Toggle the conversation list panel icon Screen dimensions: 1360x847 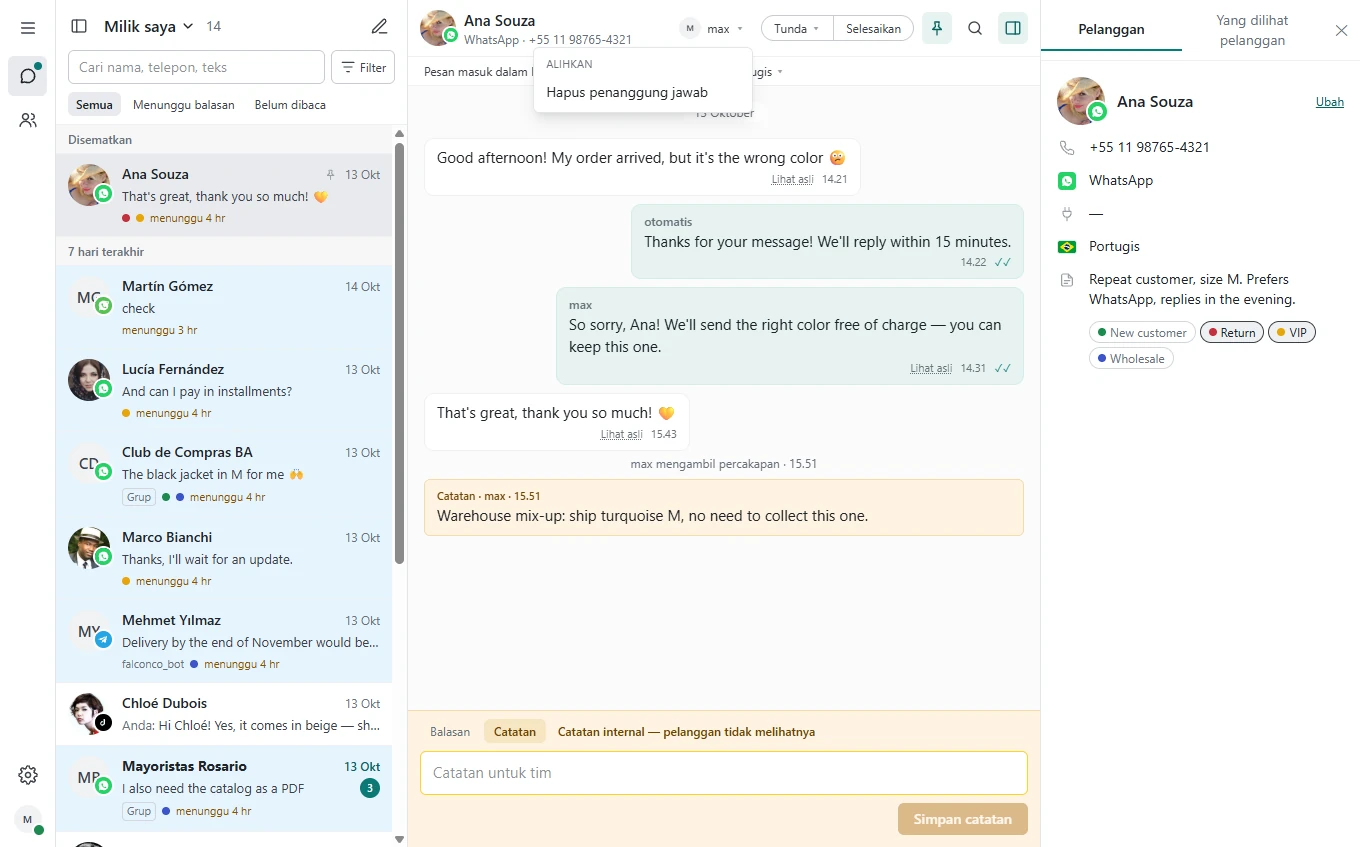[80, 27]
